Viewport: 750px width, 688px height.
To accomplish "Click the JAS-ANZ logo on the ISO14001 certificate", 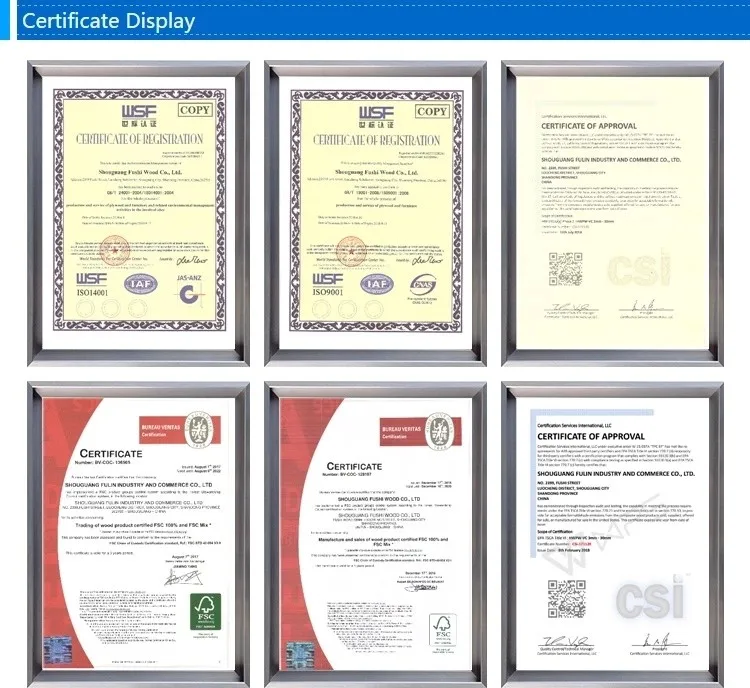I will [190, 290].
